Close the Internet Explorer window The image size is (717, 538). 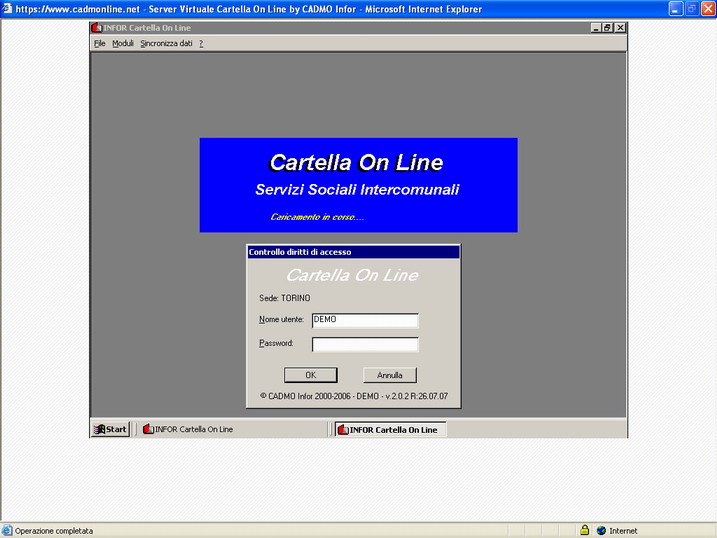pyautogui.click(x=708, y=9)
